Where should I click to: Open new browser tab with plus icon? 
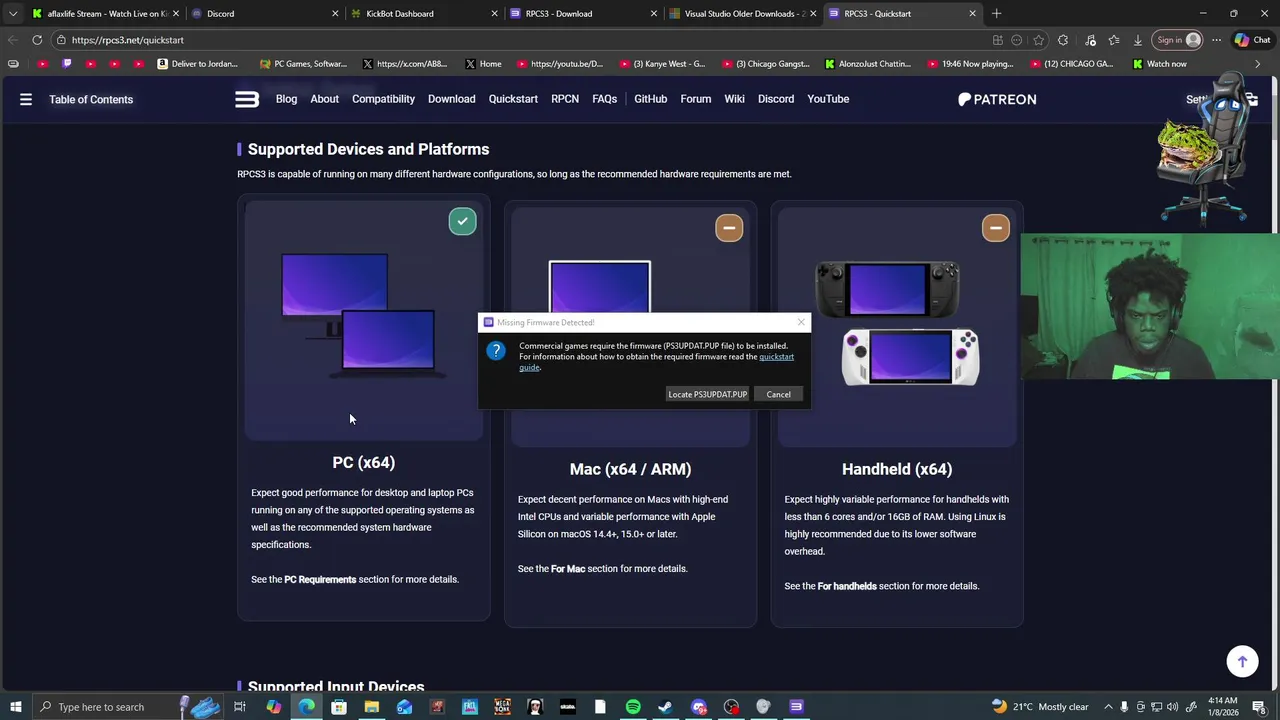click(996, 14)
